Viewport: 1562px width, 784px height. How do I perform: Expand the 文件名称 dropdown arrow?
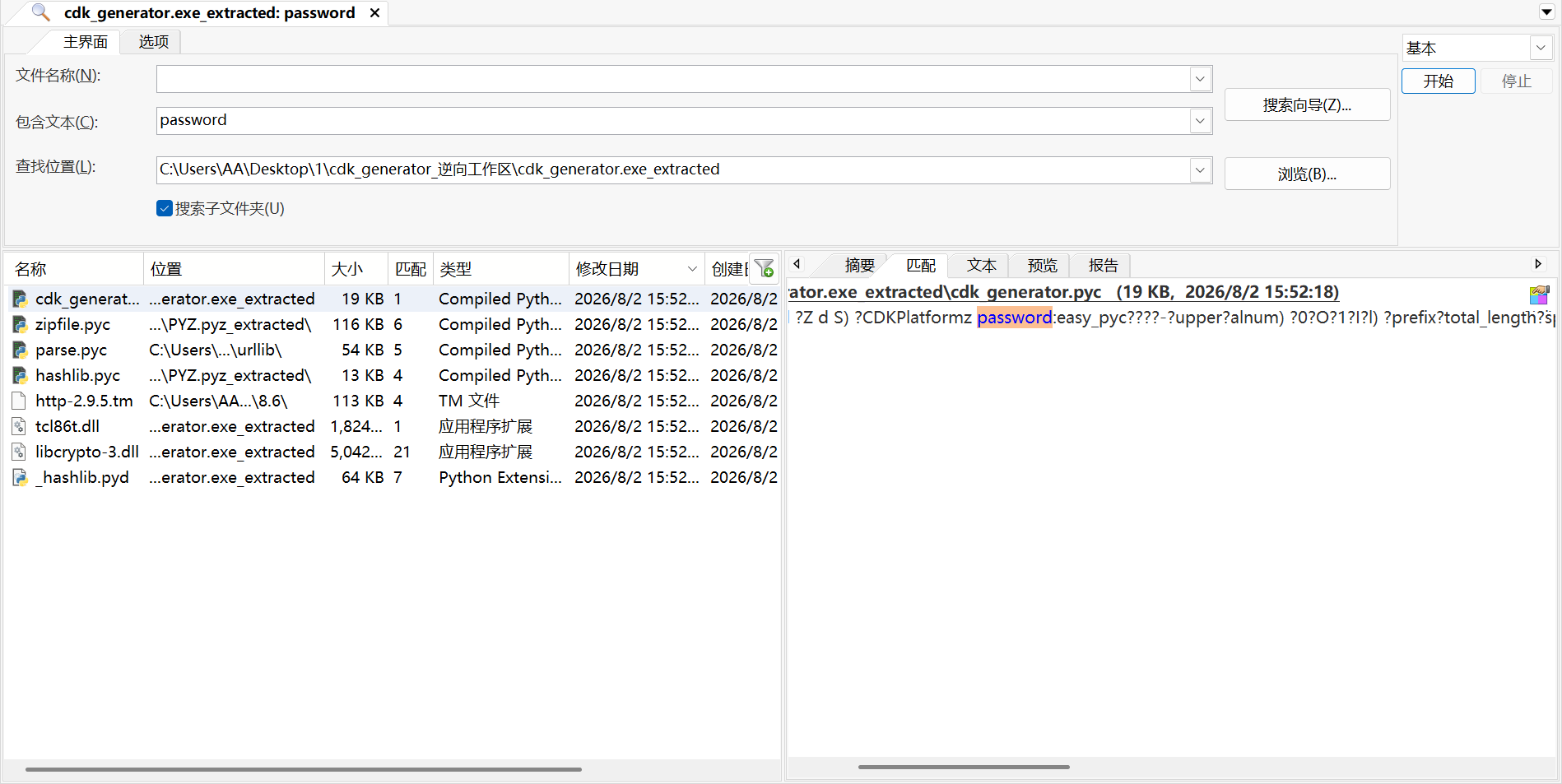pyautogui.click(x=1201, y=79)
